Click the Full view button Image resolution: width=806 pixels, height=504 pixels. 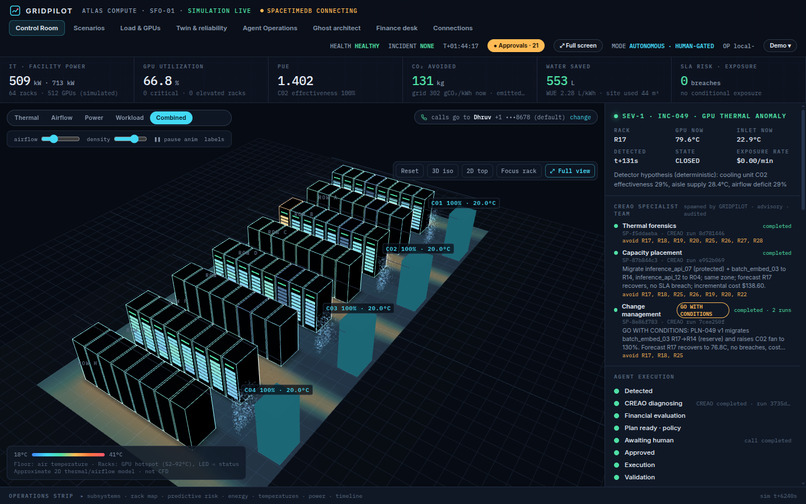pyautogui.click(x=570, y=171)
